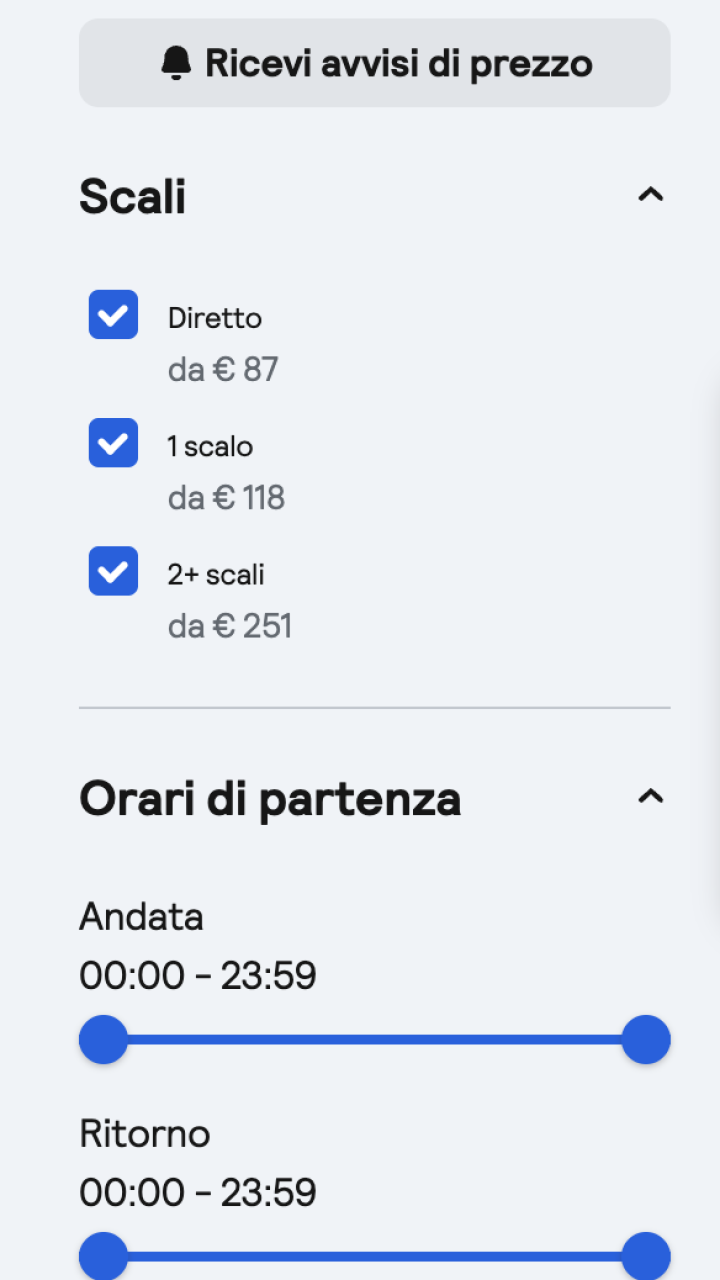Click the "da € 87" direct flight price

coord(223,370)
